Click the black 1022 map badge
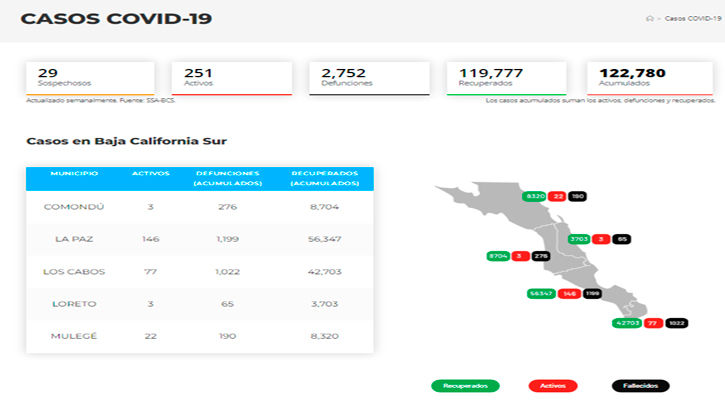The width and height of the screenshot is (725, 400). 677,323
